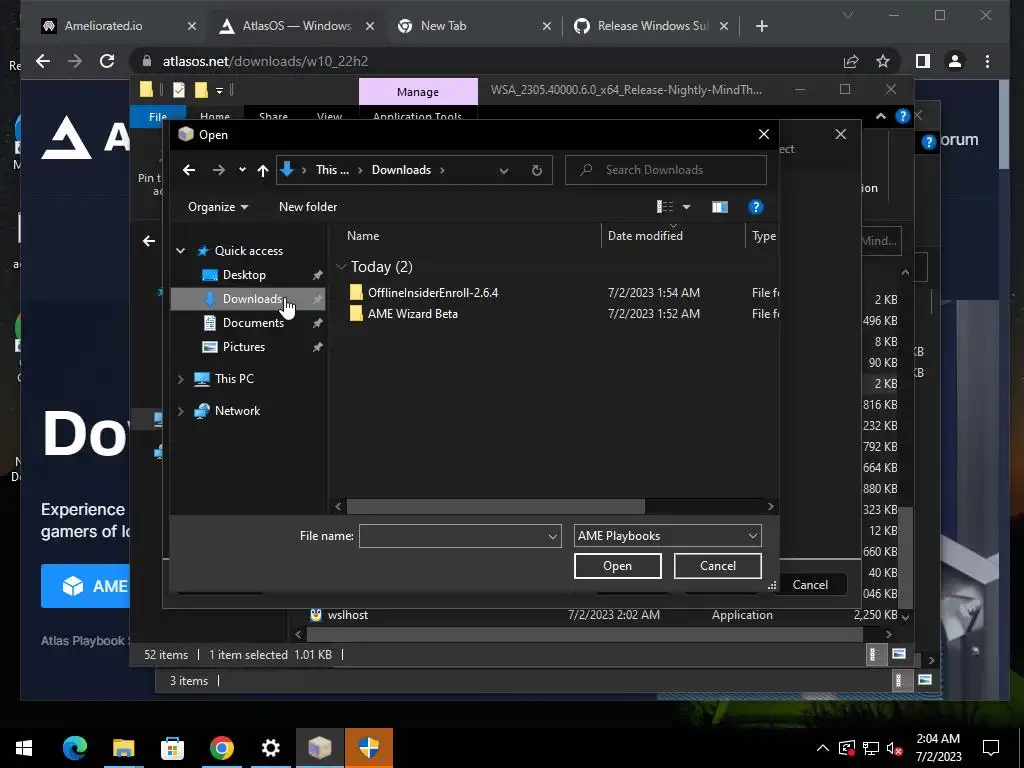
Task: Open the notification center icon
Action: [x=991, y=748]
